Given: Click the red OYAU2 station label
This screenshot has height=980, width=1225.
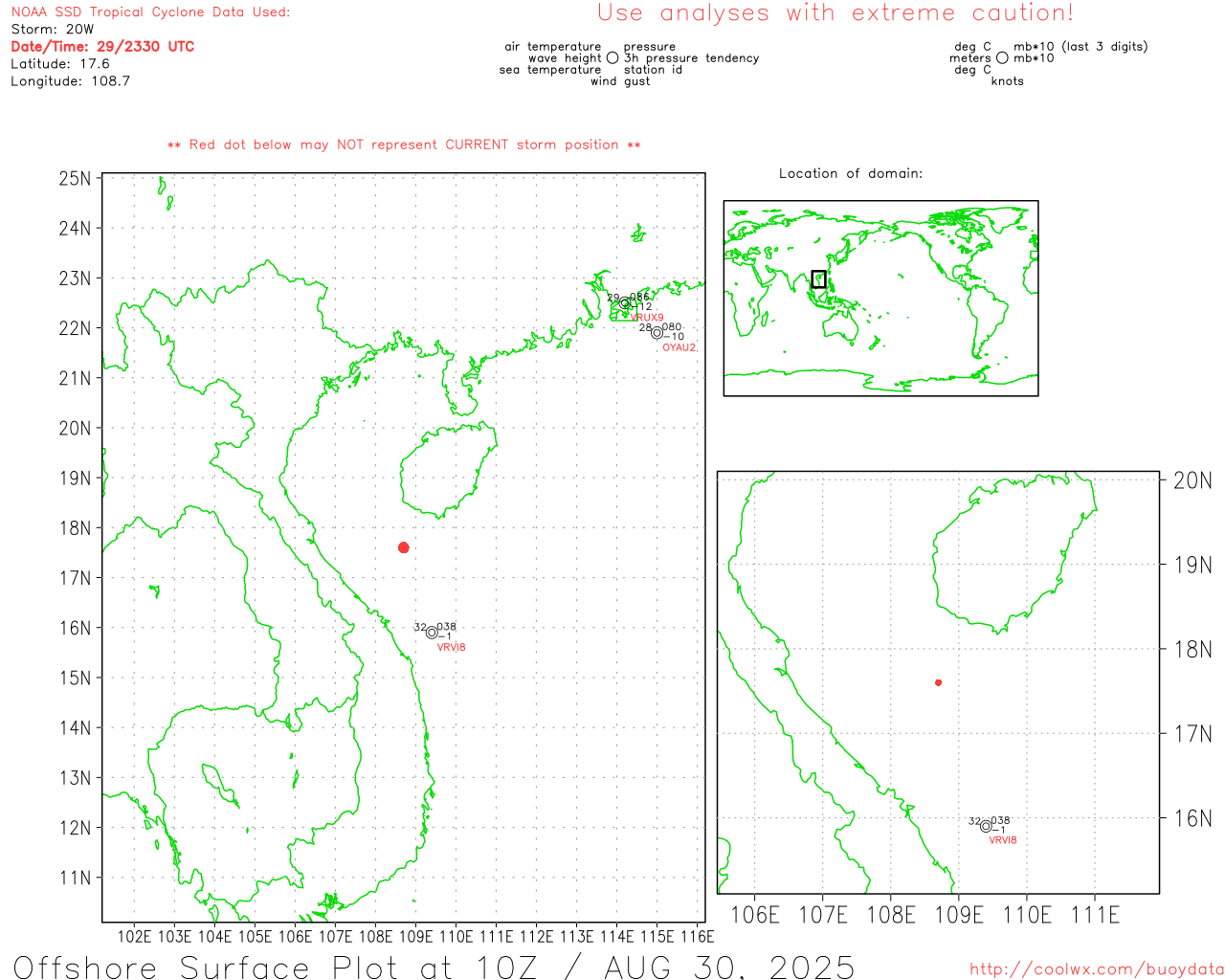Looking at the screenshot, I should pos(679,347).
